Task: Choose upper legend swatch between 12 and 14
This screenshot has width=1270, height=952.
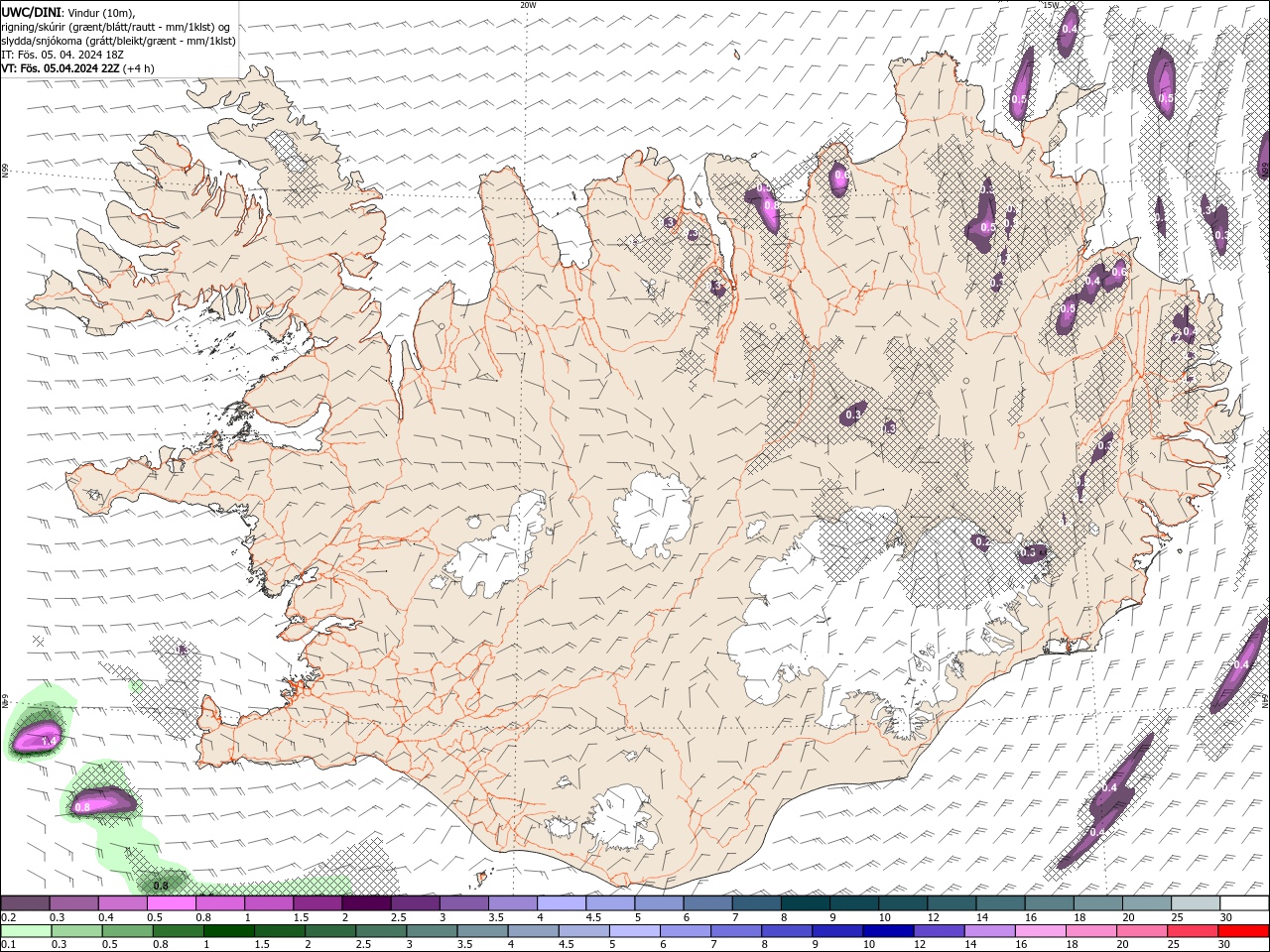Action: tap(951, 903)
